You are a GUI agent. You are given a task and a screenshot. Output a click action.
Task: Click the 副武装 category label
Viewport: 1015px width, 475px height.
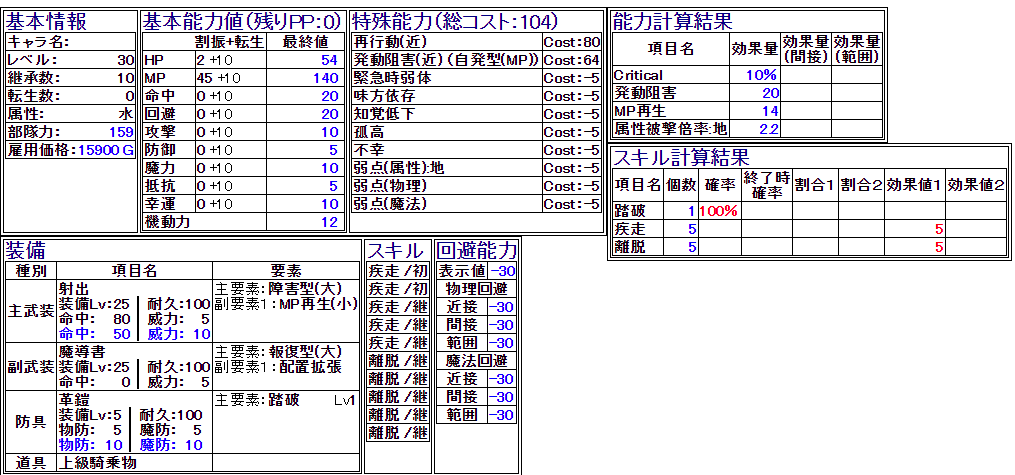click(x=30, y=367)
